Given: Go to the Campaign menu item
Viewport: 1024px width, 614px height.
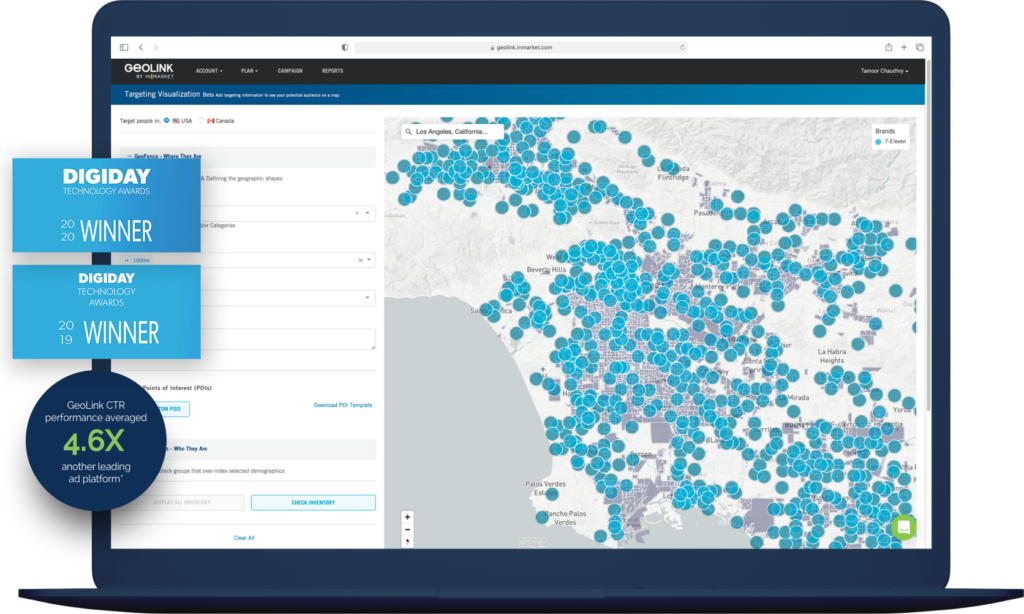Looking at the screenshot, I should [x=290, y=71].
